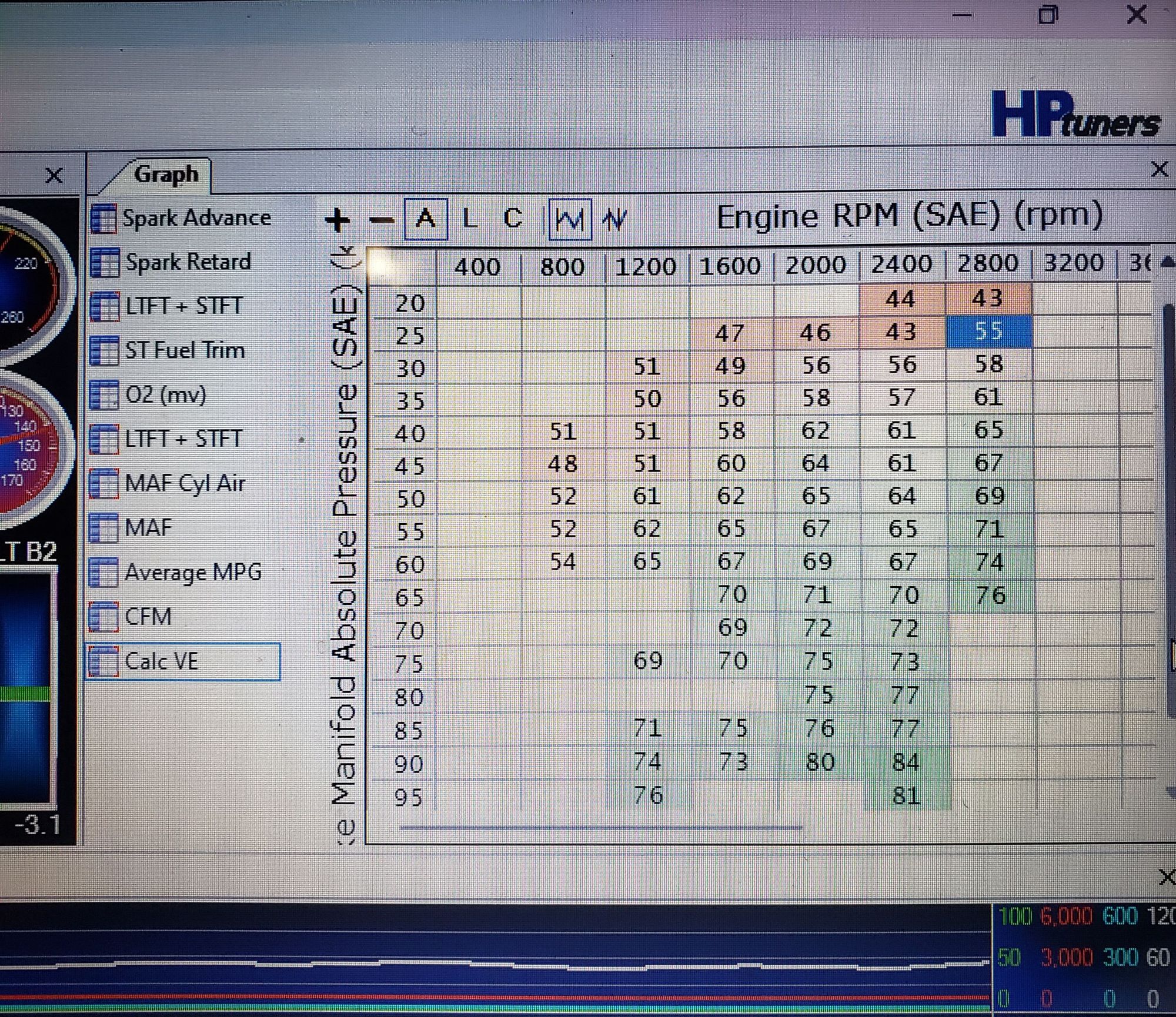This screenshot has width=1176, height=1017.
Task: Open the Spark Retard table
Action: click(x=187, y=262)
